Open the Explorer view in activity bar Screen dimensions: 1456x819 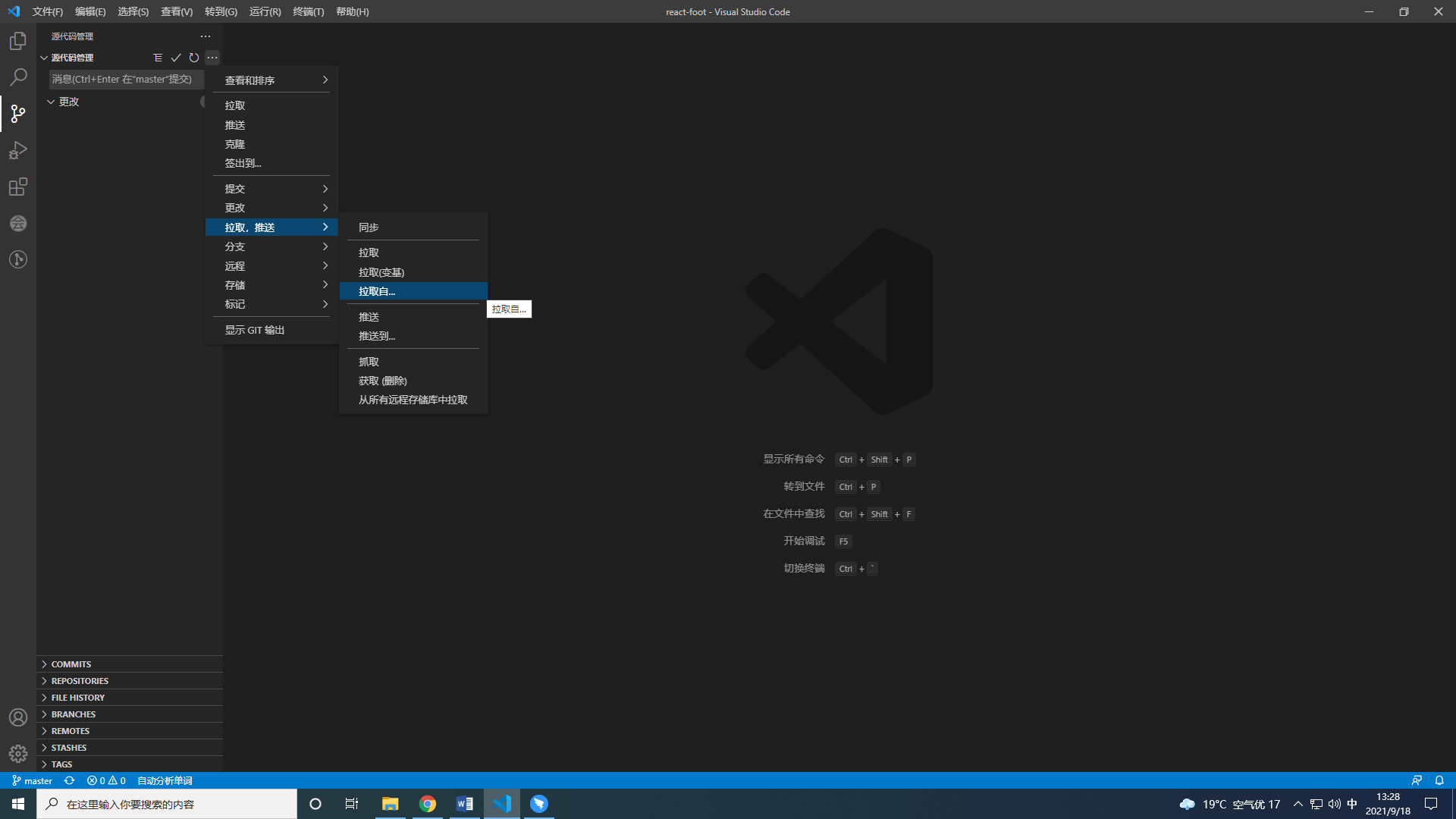tap(18, 41)
